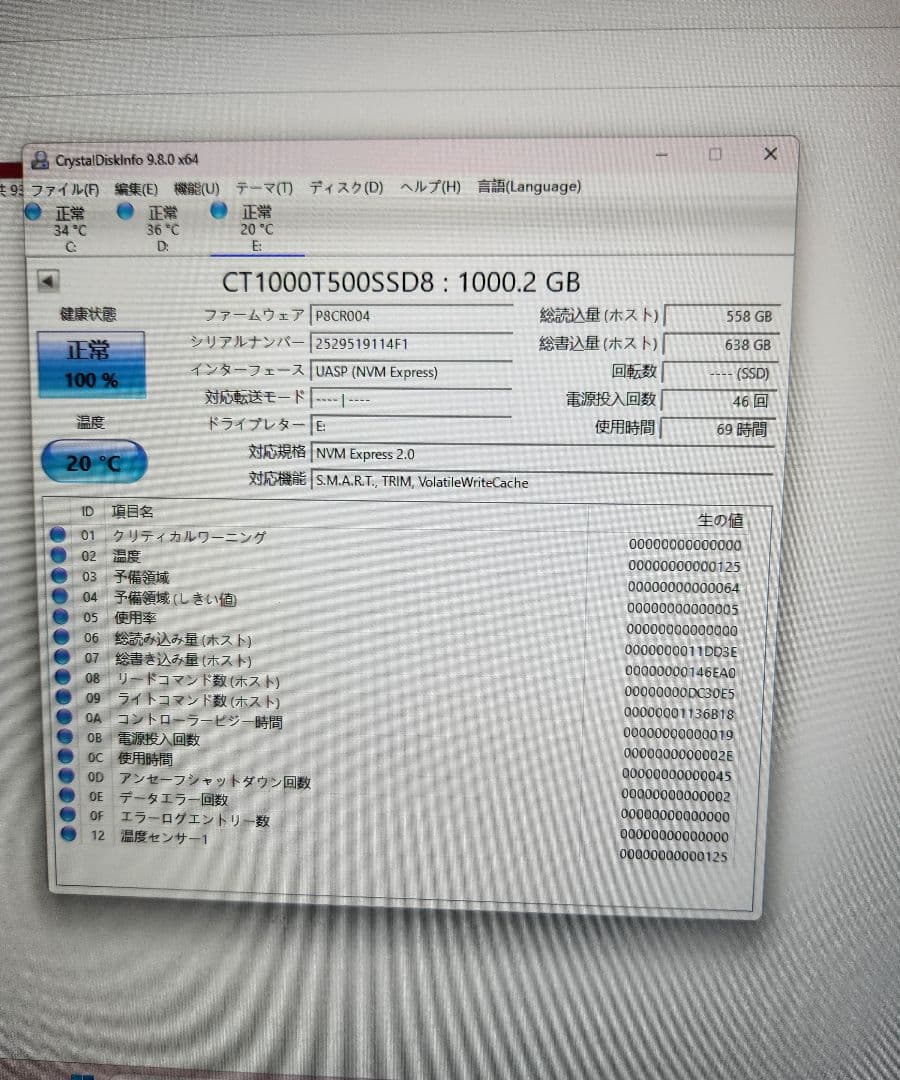Click the status dot for ライトコマンド数 row
The height and width of the screenshot is (1080, 900).
click(63, 697)
